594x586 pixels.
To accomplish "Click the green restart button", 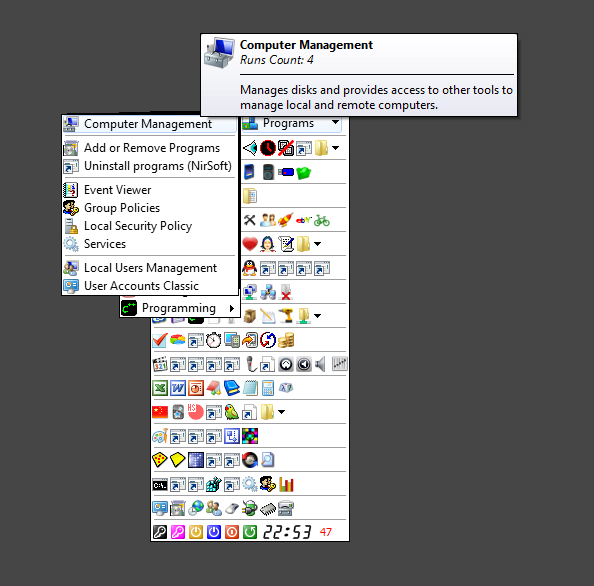I will 250,532.
